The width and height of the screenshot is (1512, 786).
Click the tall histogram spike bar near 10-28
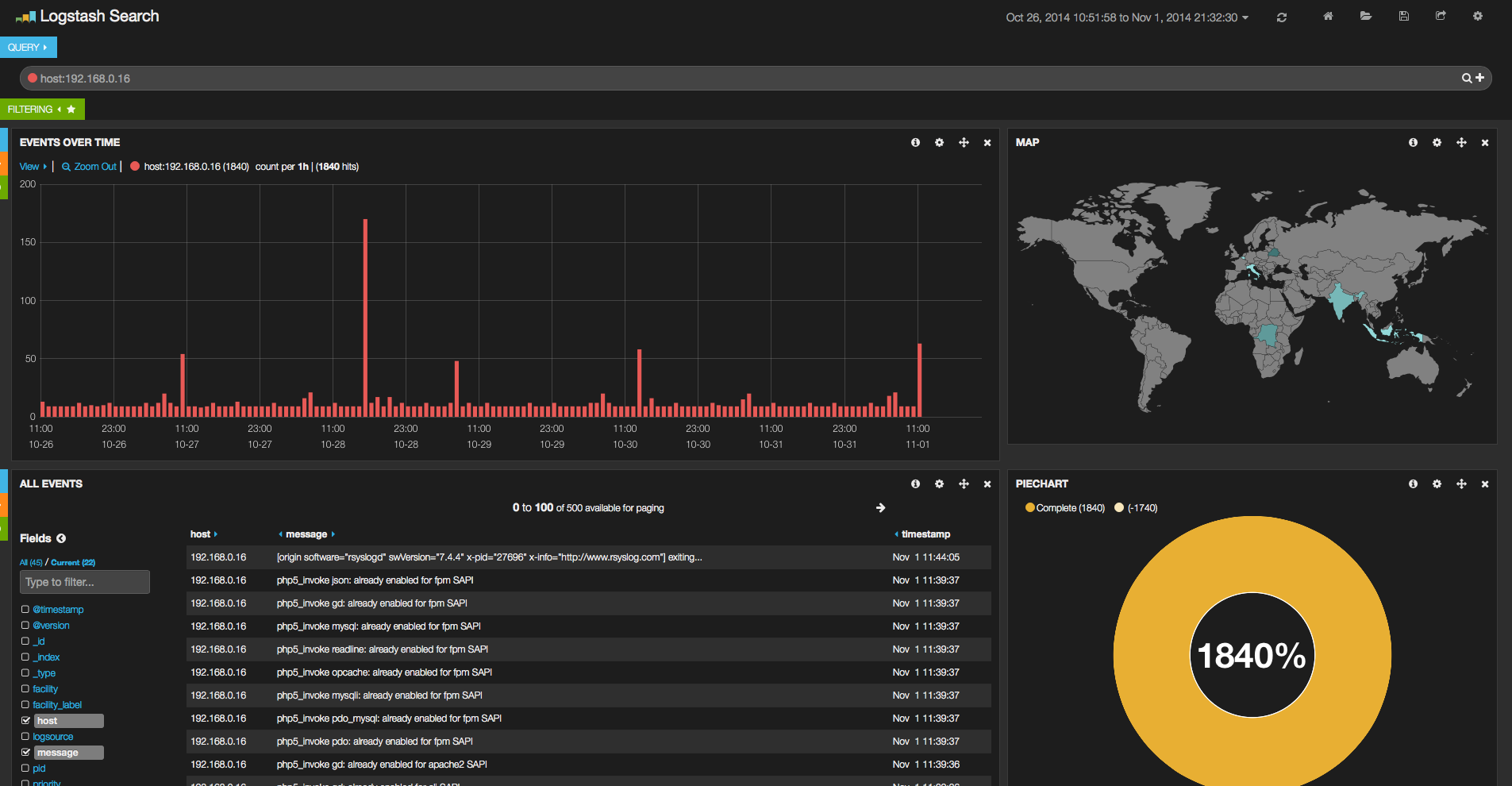pyautogui.click(x=365, y=318)
